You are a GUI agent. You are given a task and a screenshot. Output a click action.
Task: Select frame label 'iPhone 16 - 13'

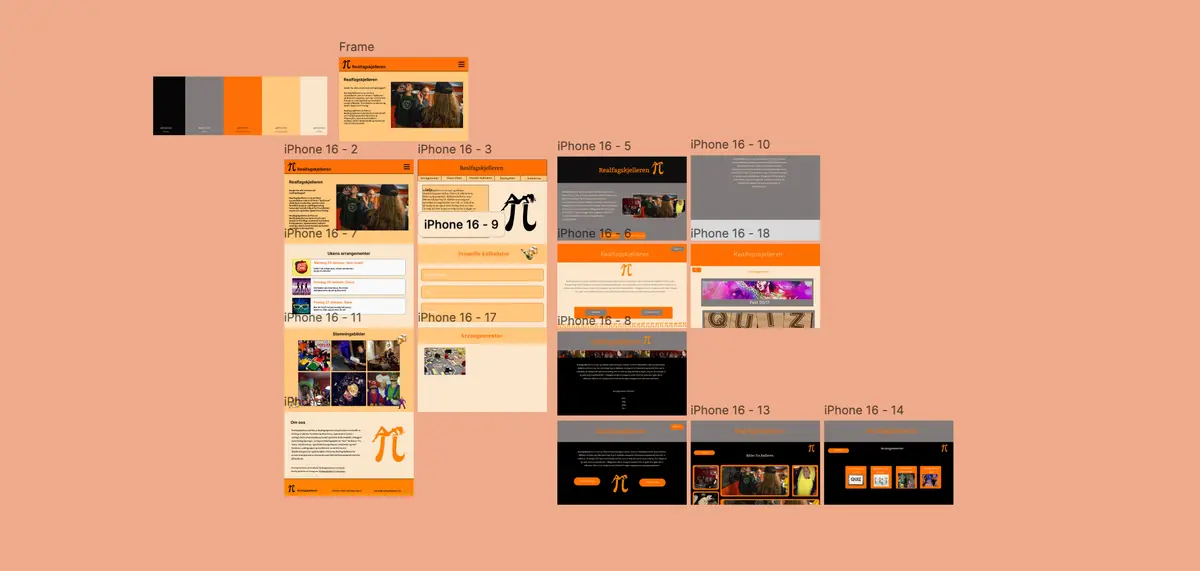tap(730, 410)
